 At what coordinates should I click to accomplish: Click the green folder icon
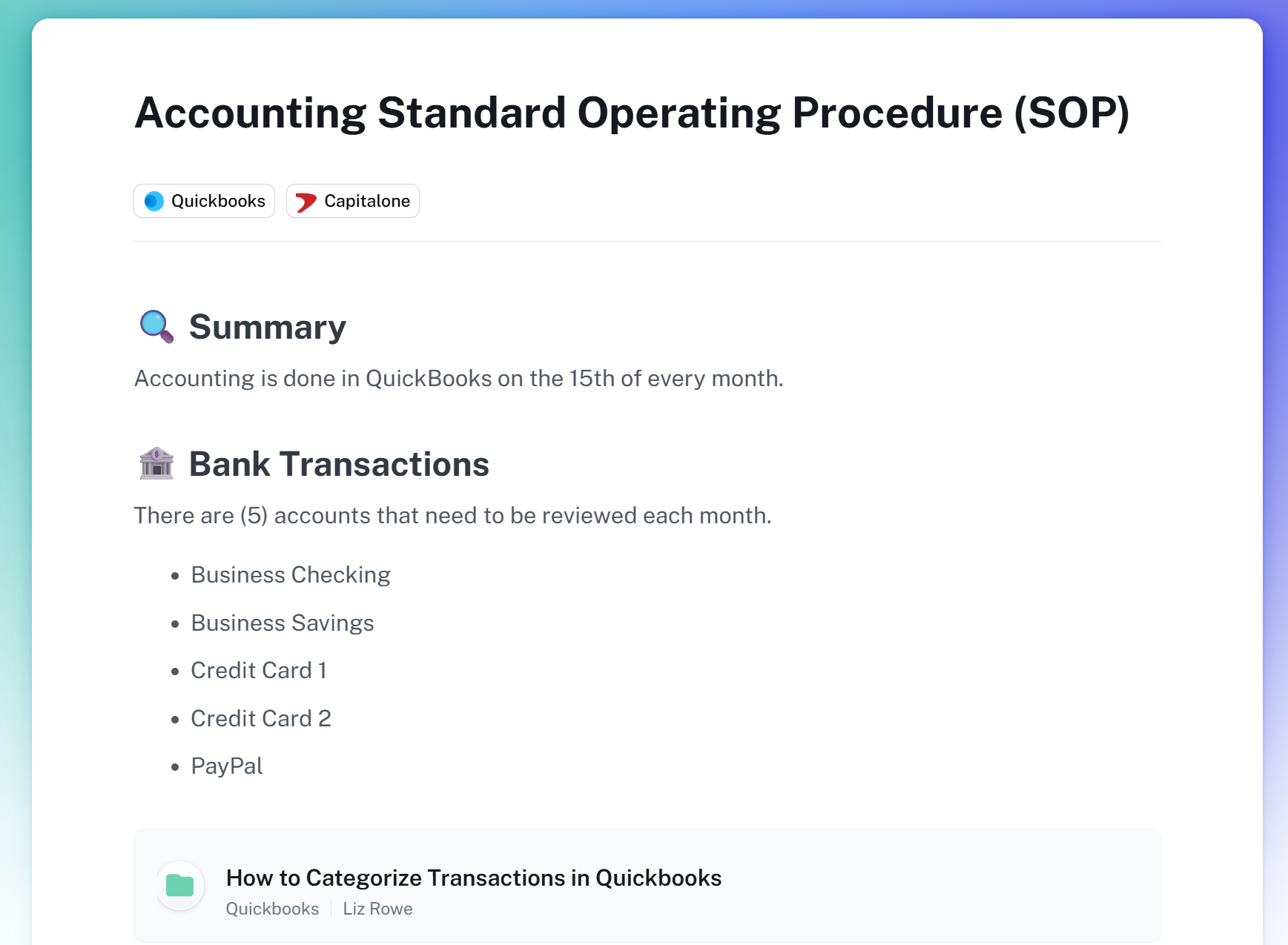tap(180, 885)
